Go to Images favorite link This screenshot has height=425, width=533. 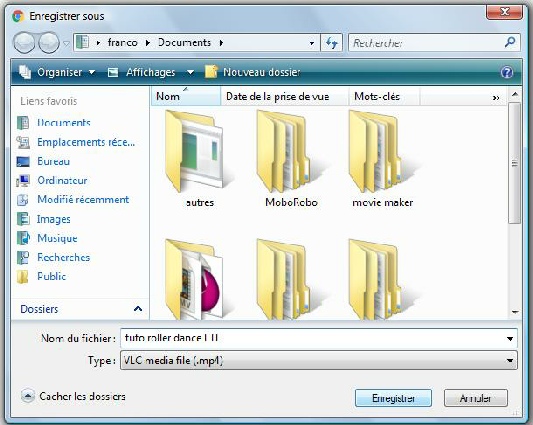coord(54,219)
